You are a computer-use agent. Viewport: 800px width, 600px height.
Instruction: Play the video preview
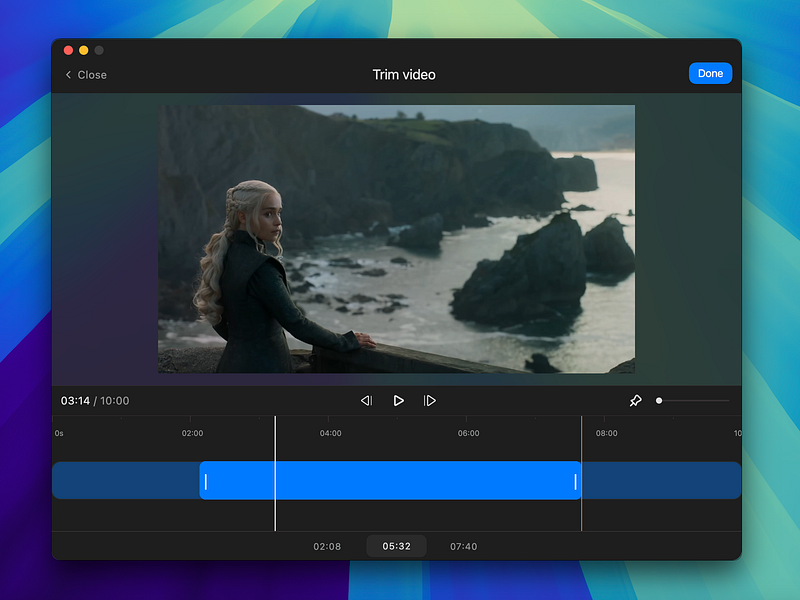[398, 401]
